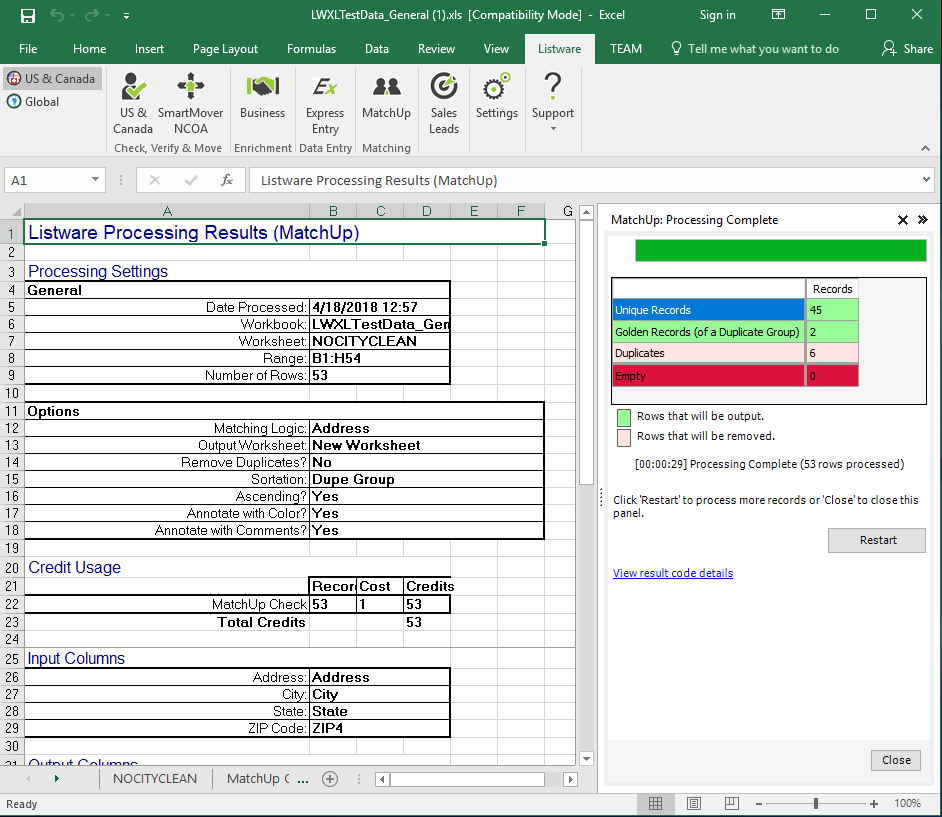Adjust the zoom level slider

coord(816,804)
